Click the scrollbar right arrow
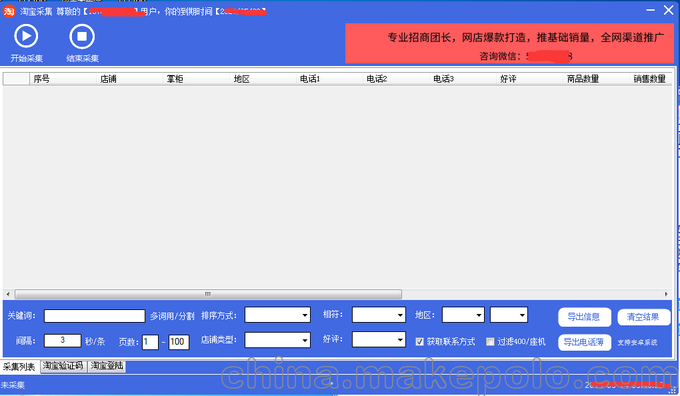Image resolution: width=680 pixels, height=396 pixels. pyautogui.click(x=666, y=294)
